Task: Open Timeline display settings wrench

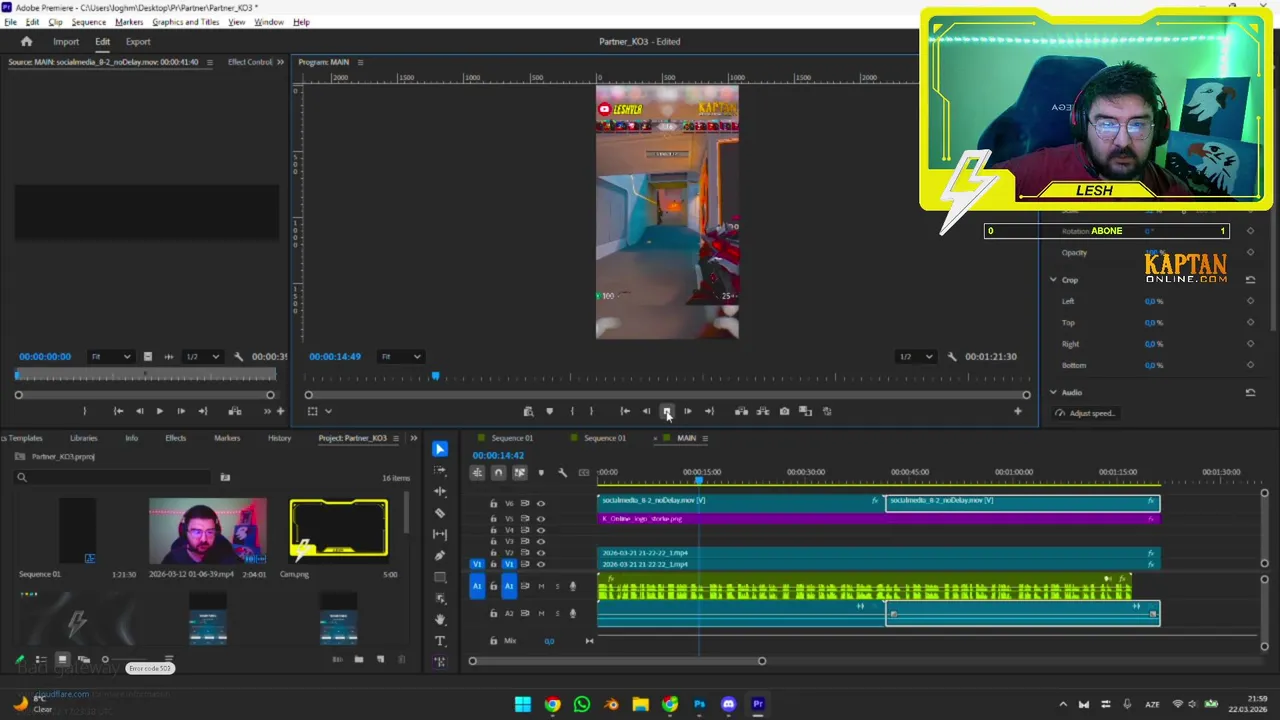Action: click(562, 473)
